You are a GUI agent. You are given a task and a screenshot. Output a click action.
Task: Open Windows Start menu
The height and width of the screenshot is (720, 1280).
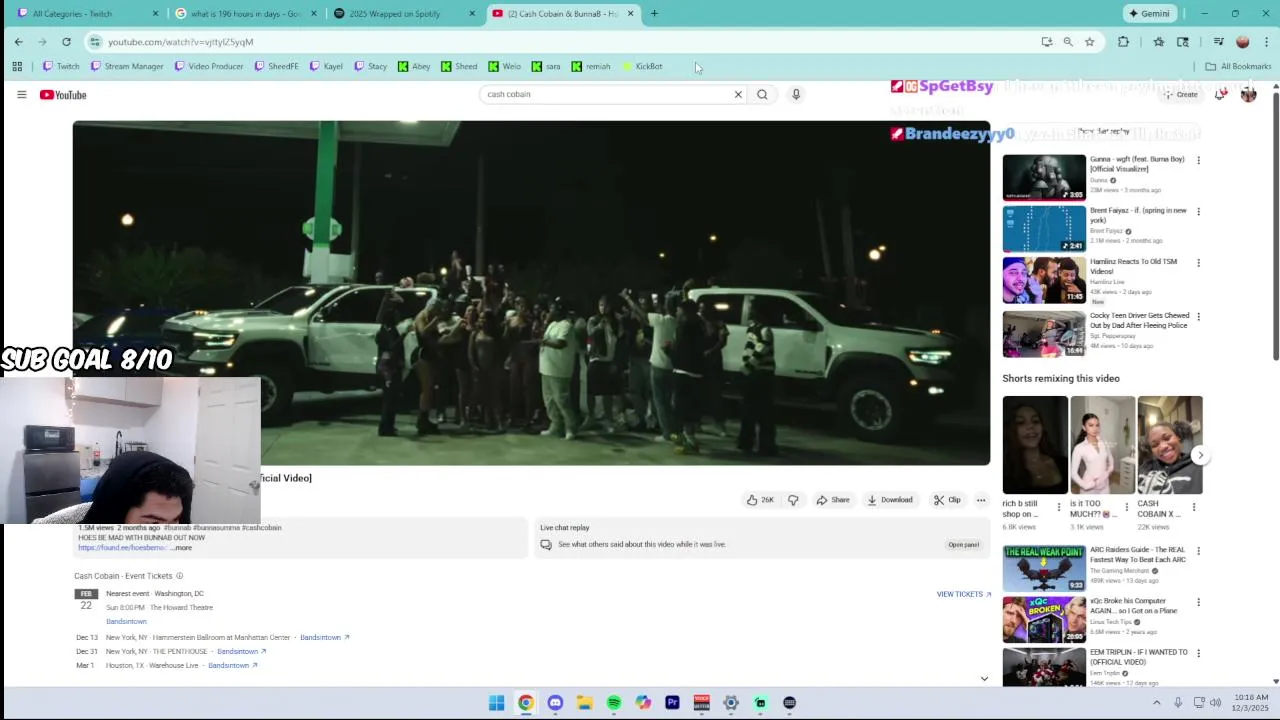coord(496,703)
